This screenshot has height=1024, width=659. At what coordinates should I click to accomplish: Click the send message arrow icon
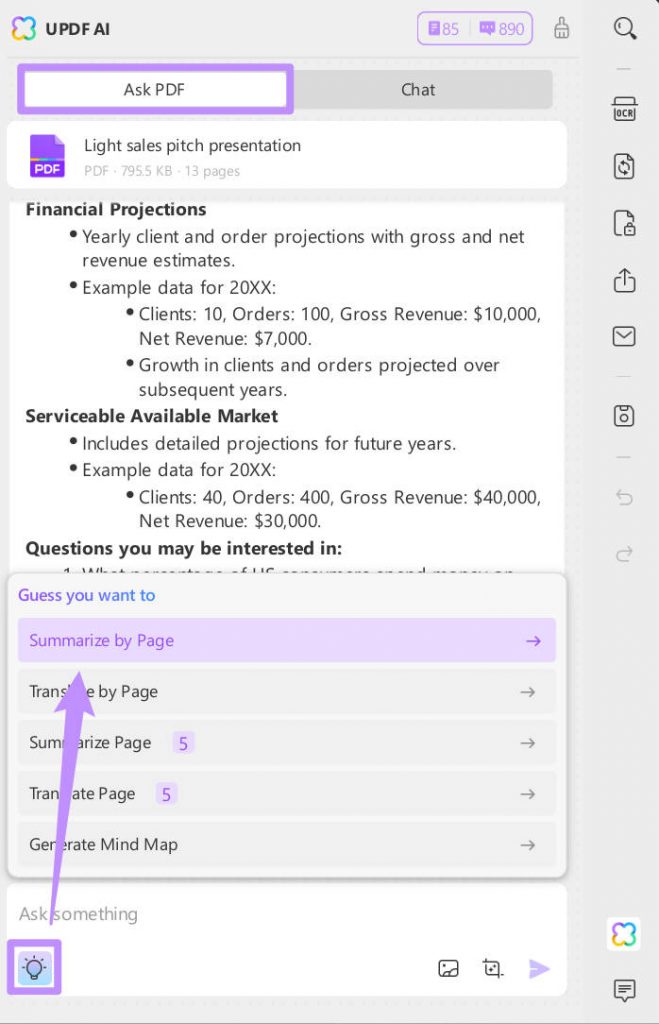pyautogui.click(x=539, y=968)
